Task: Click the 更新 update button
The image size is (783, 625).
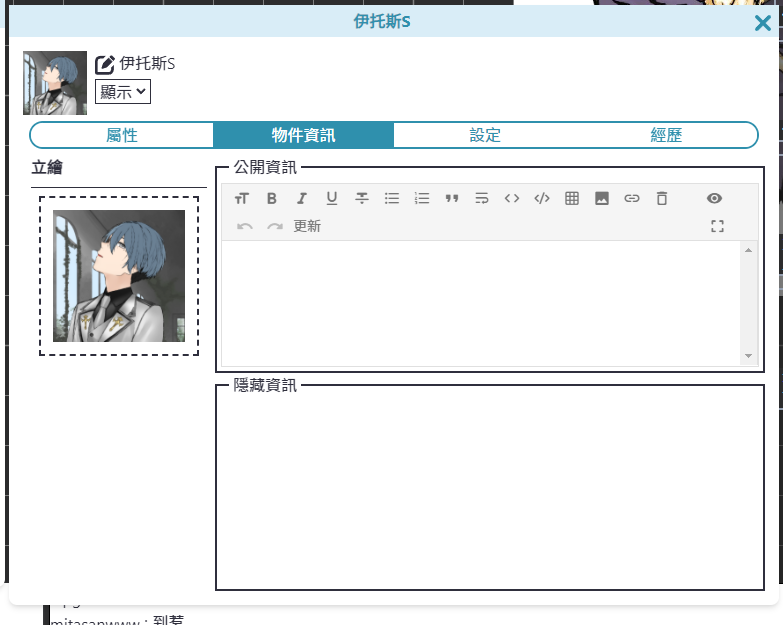Action: 307,227
